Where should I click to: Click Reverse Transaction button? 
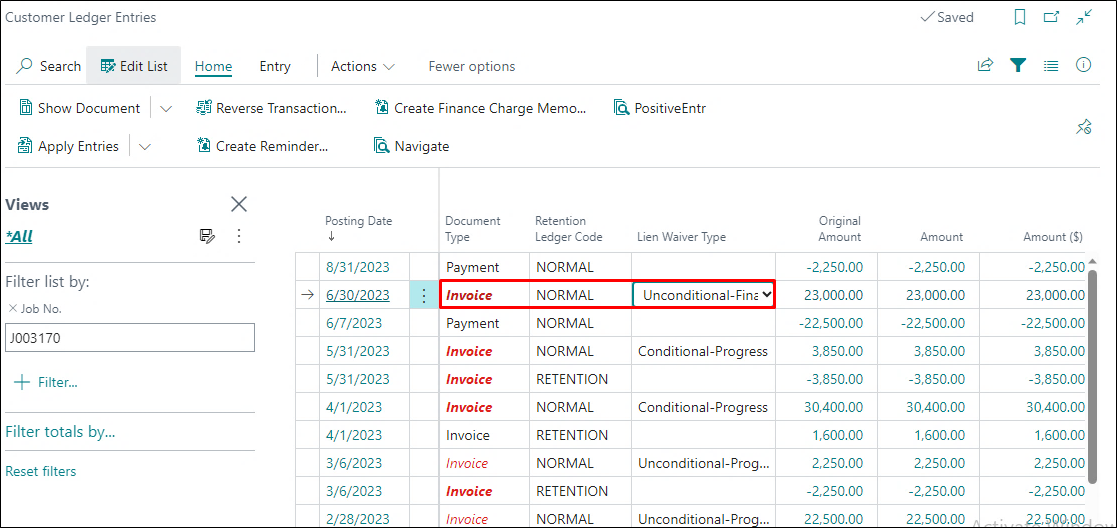[x=271, y=108]
